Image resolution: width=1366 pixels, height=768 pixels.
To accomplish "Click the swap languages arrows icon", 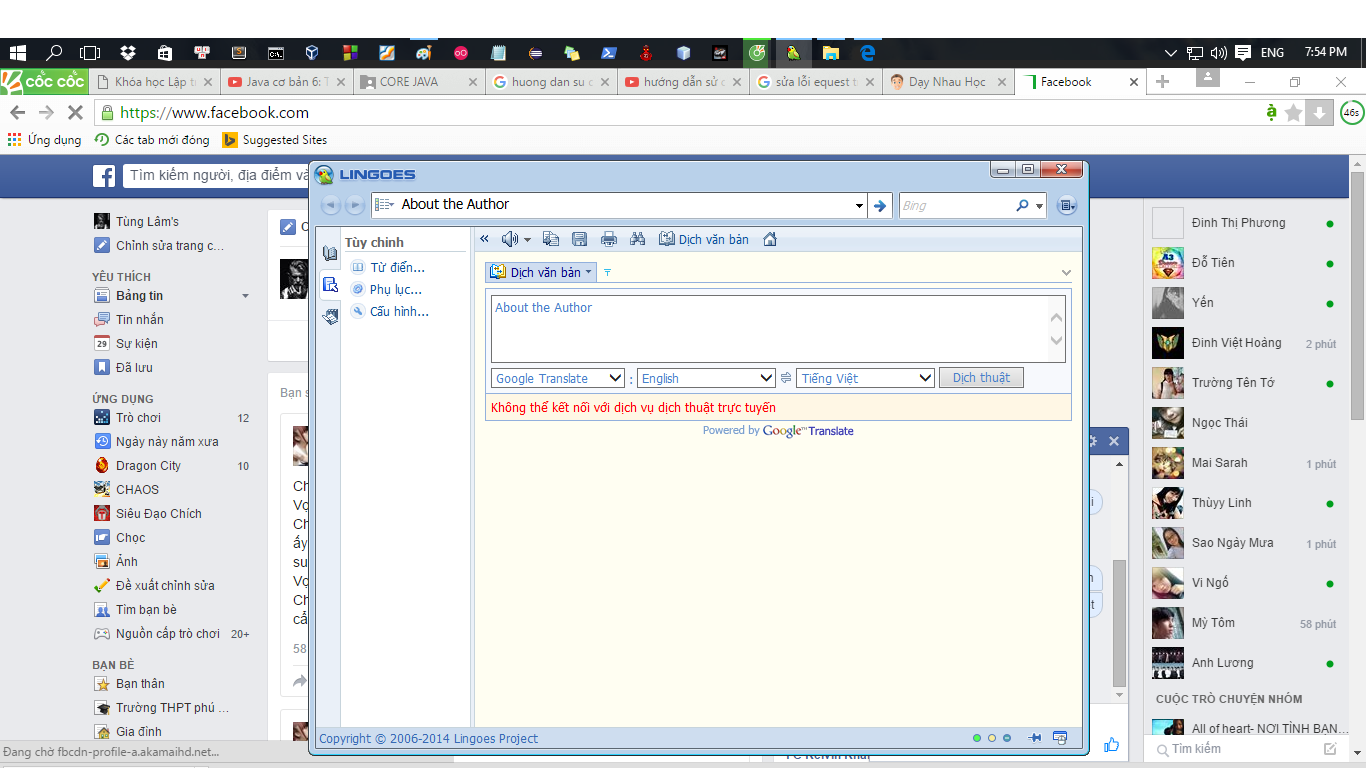I will click(x=786, y=378).
